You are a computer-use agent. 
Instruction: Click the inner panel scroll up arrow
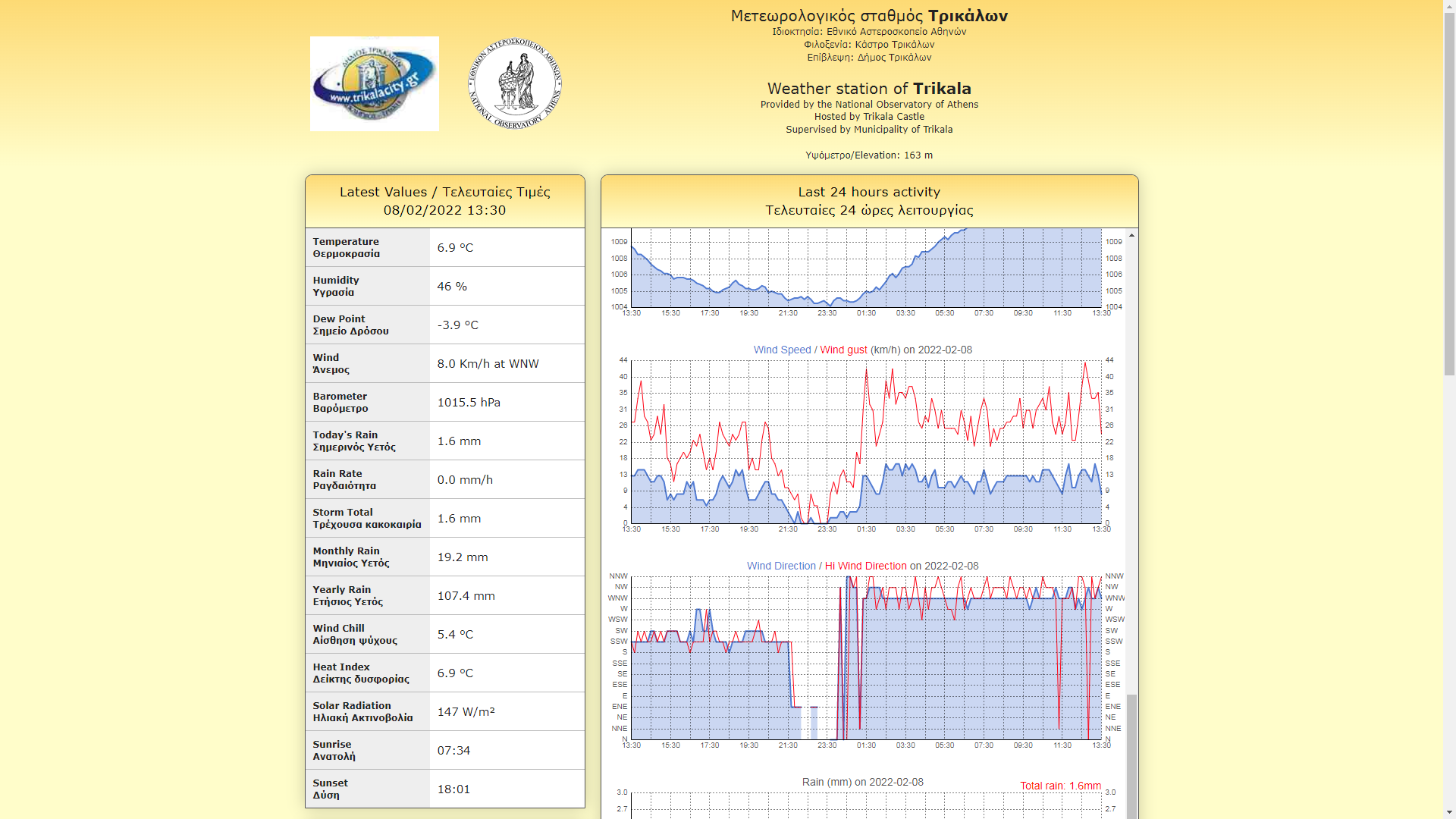pos(1131,236)
